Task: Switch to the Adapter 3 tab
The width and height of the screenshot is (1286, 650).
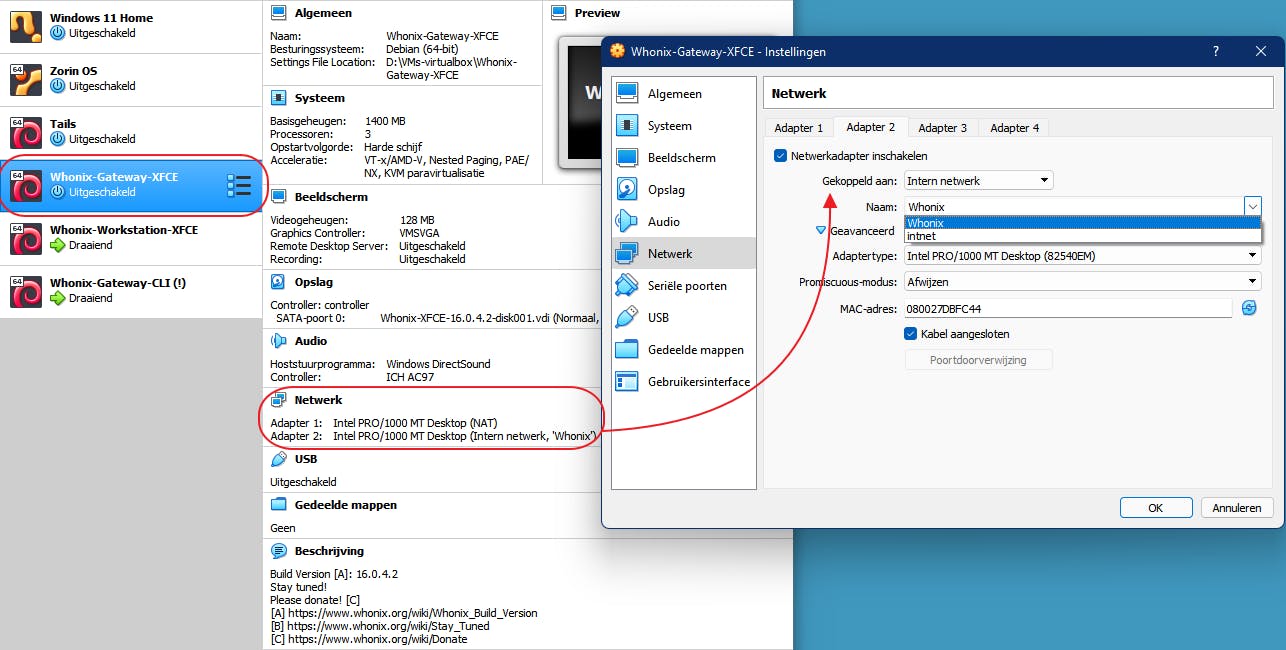Action: click(x=943, y=128)
